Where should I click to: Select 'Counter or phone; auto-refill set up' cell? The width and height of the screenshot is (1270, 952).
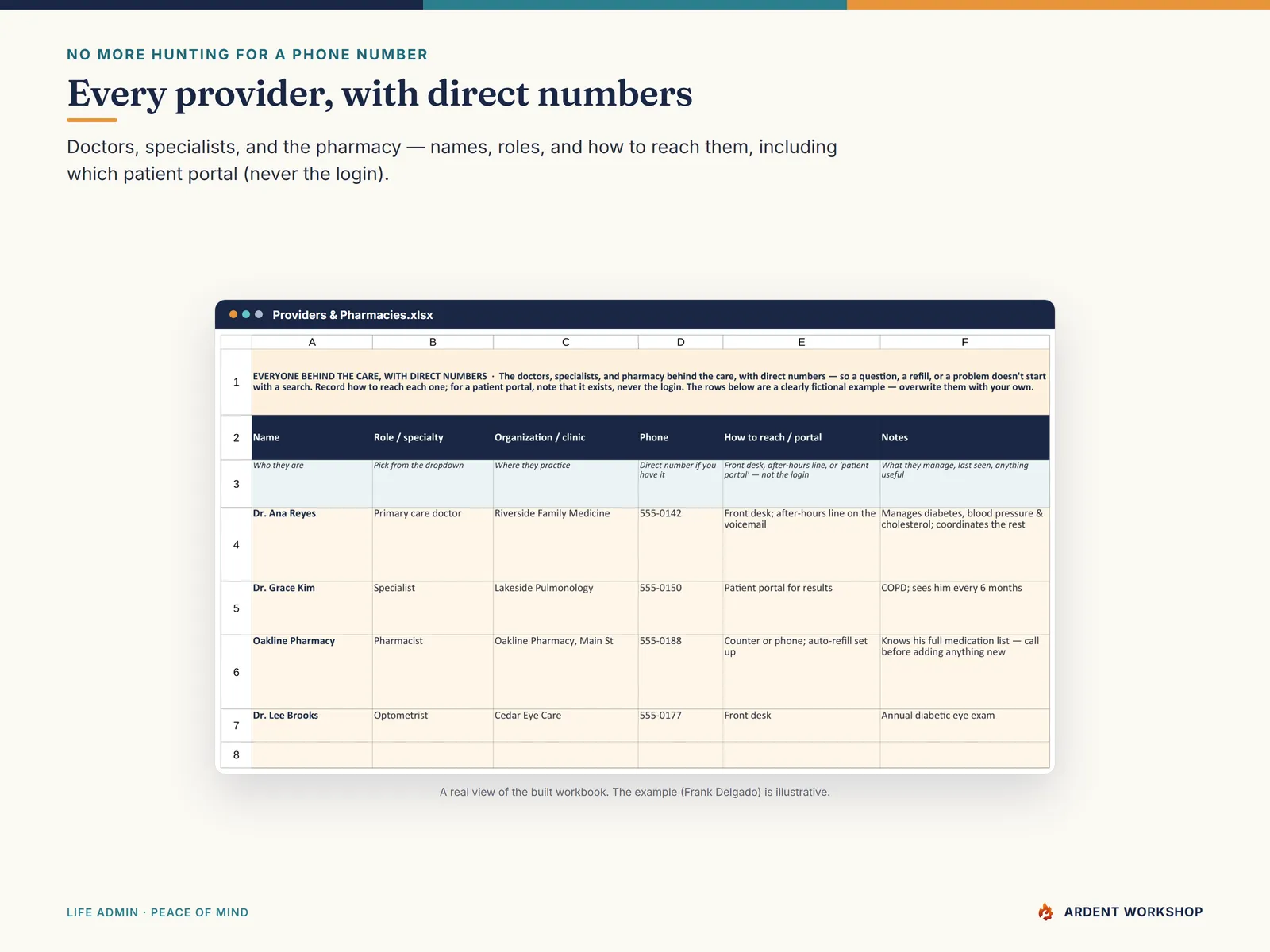tap(802, 672)
